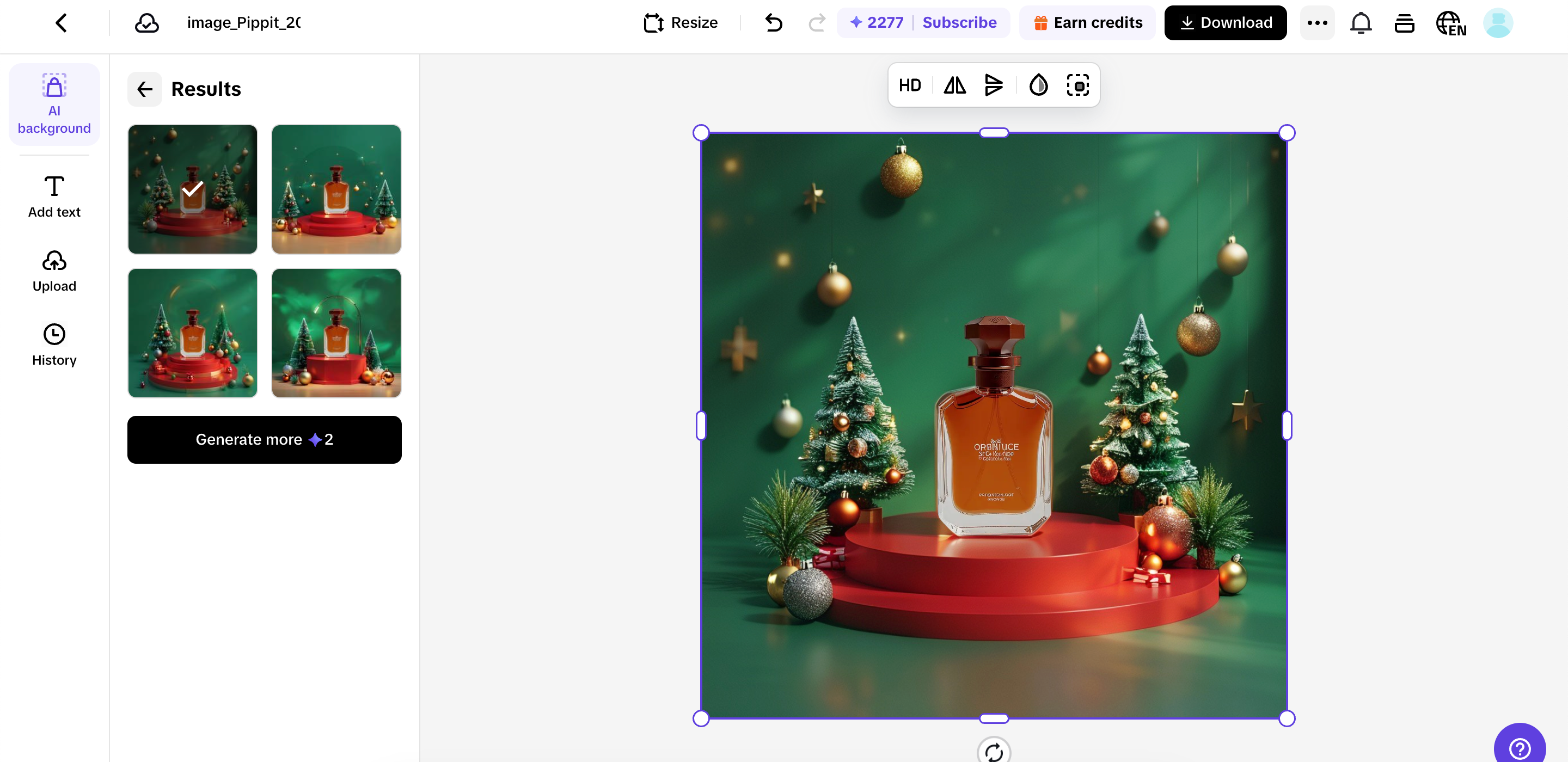Image resolution: width=1568 pixels, height=762 pixels.
Task: Uncheck the selected first result thumbnail
Action: (192, 189)
